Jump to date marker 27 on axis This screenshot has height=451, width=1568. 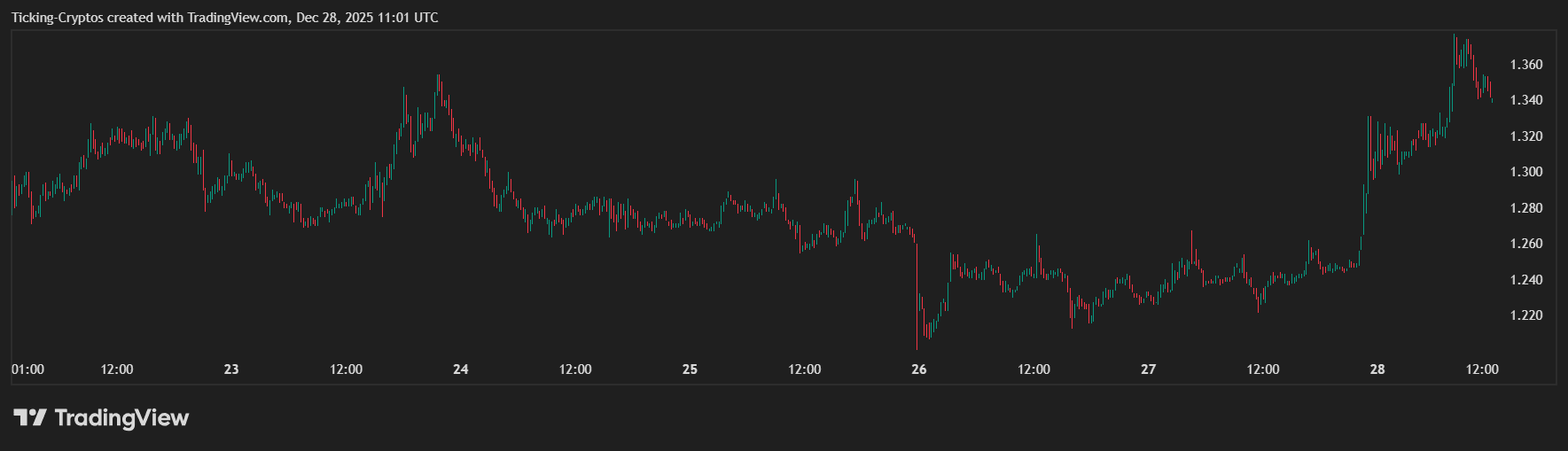(1149, 369)
